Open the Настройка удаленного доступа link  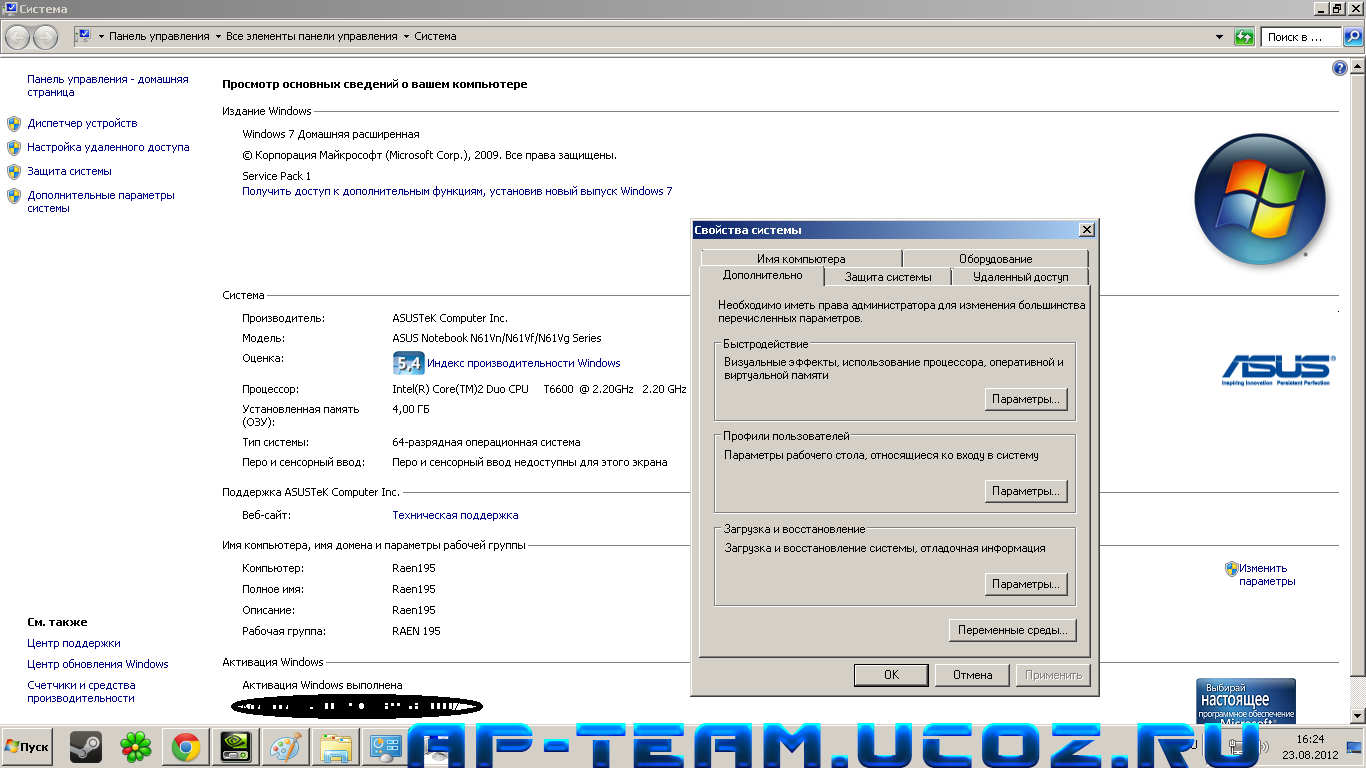[x=108, y=147]
